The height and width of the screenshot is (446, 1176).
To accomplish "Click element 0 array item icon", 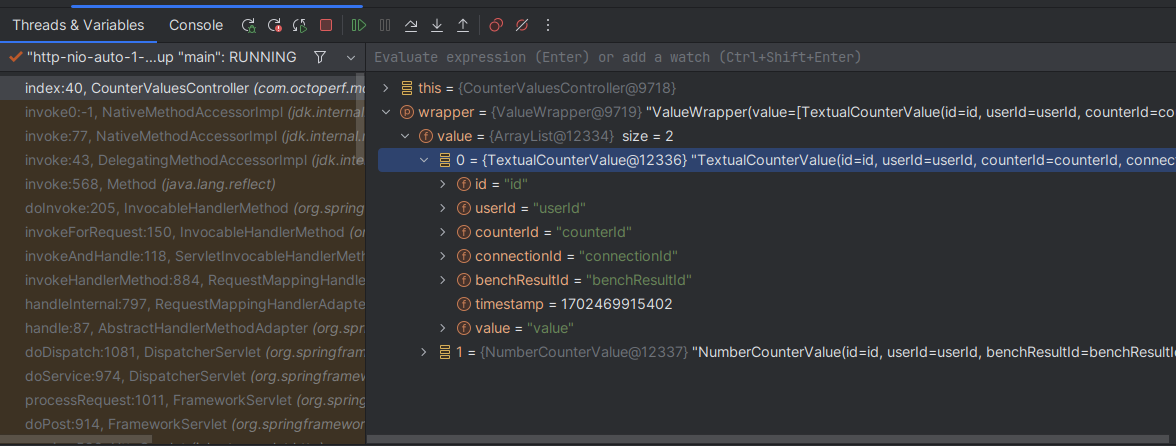I will (445, 160).
